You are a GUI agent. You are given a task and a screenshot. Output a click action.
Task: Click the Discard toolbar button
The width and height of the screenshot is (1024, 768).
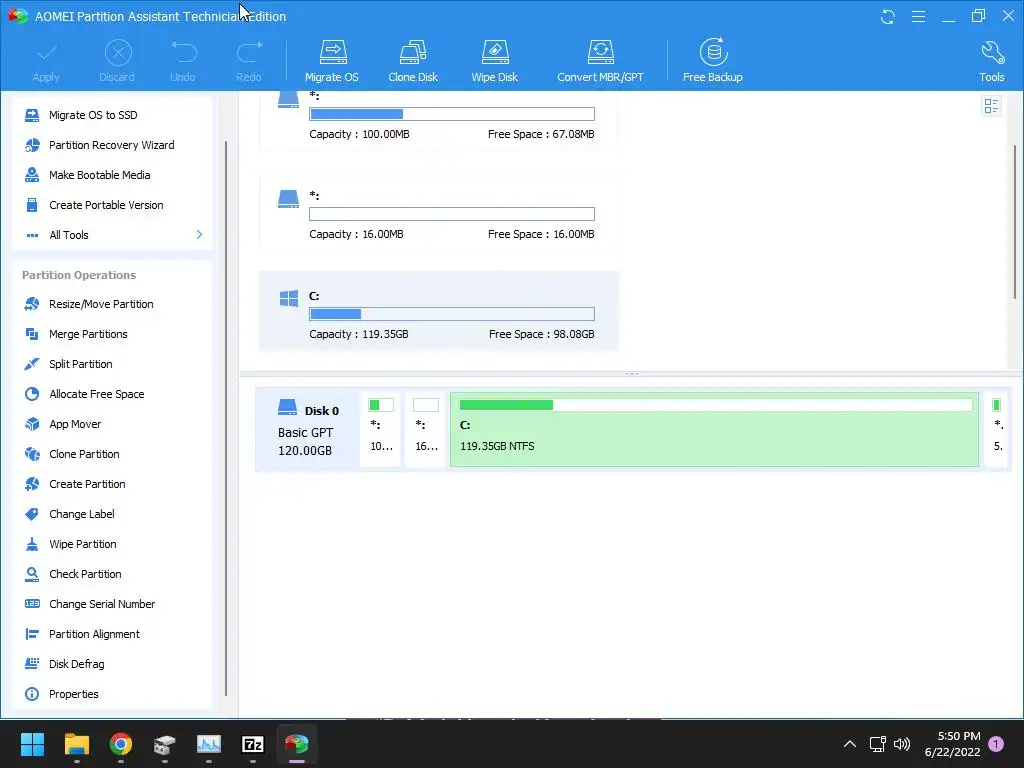tap(118, 61)
